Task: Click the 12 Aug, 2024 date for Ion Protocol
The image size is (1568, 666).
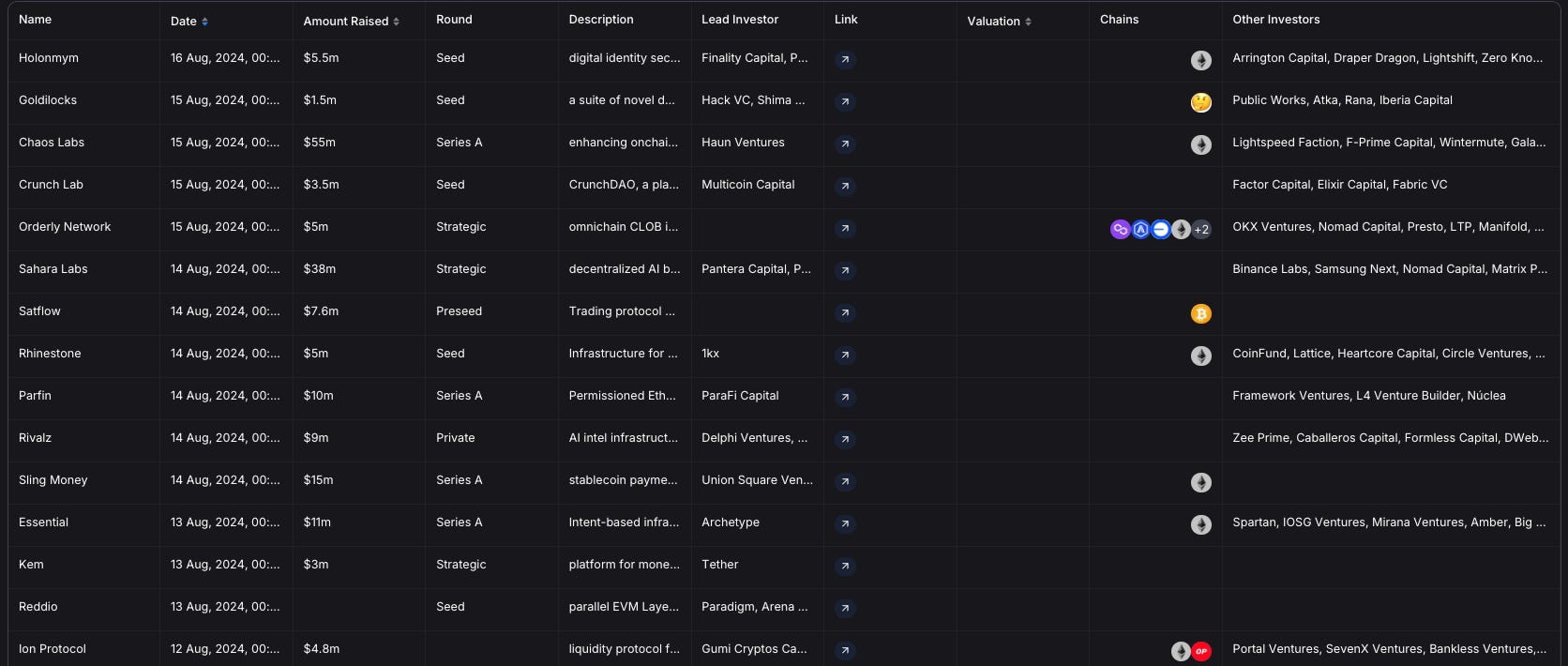Action: click(x=225, y=649)
